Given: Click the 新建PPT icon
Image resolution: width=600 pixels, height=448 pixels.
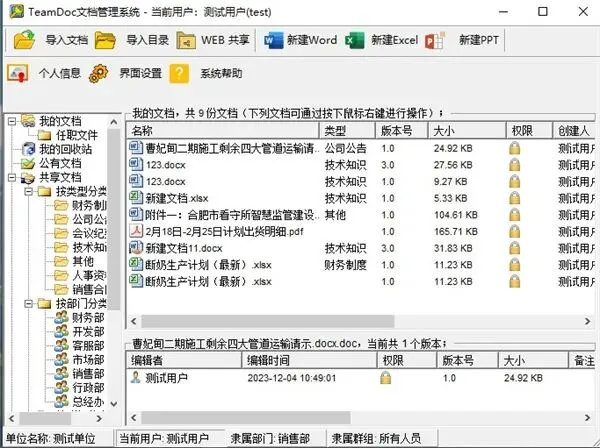Looking at the screenshot, I should (x=435, y=40).
